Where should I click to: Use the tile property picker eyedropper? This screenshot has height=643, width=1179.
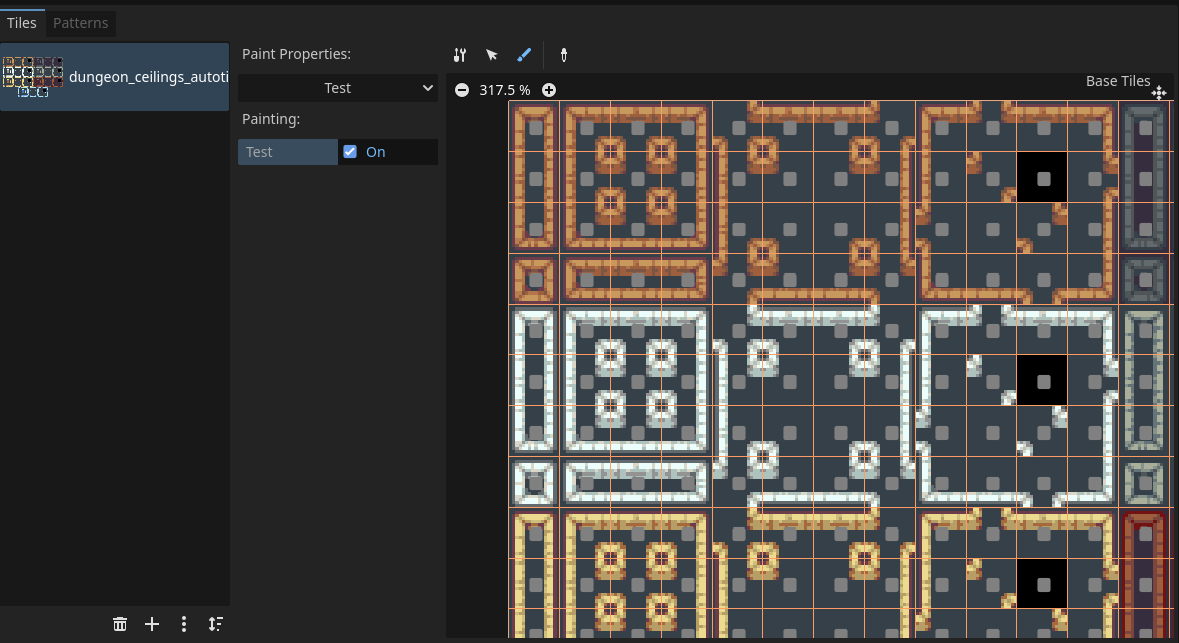click(563, 56)
